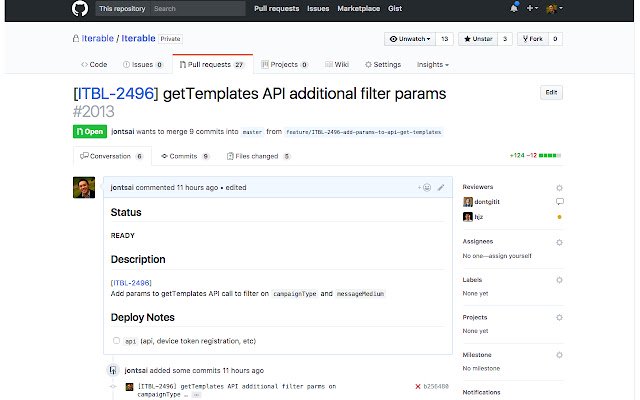Open the failed status X icon on commit

pyautogui.click(x=418, y=387)
